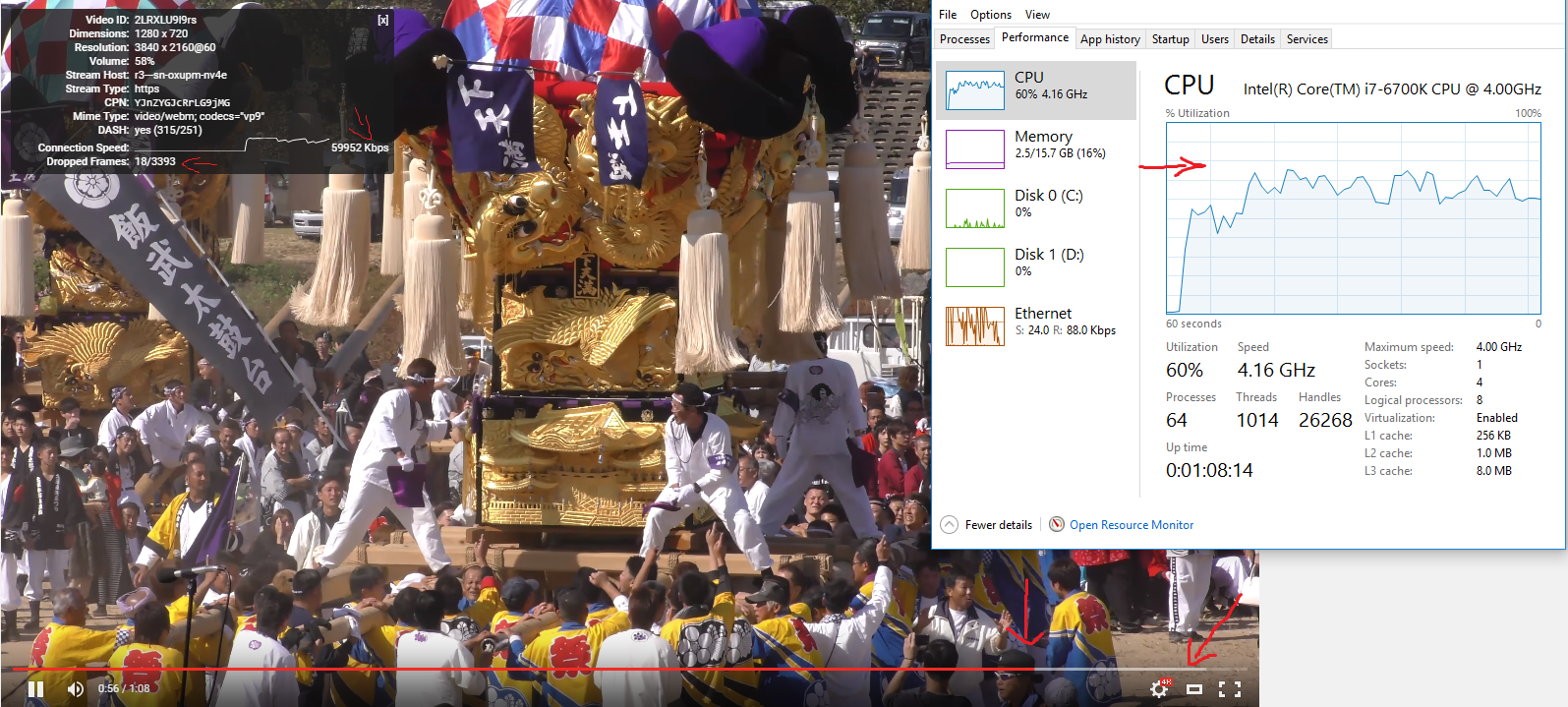Click the DASH value yes (315/251)
Viewport: 1568px width, 707px height.
(168, 130)
